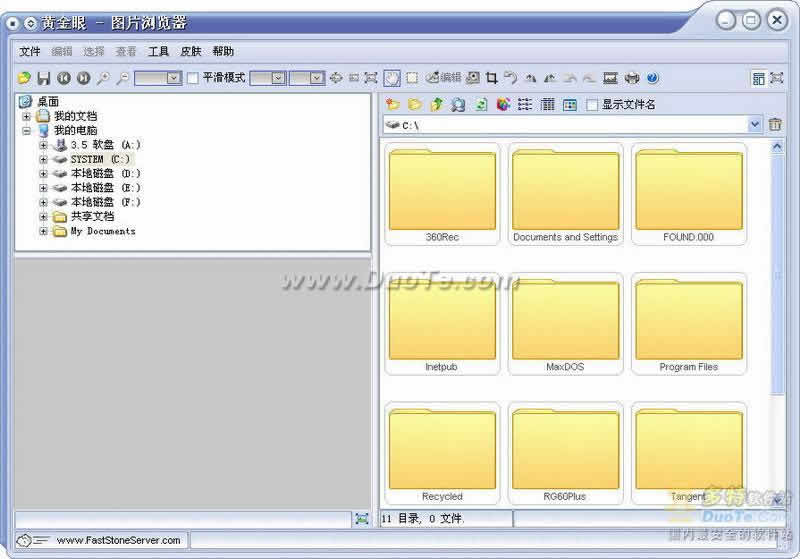This screenshot has height=559, width=800.
Task: Open the 皮肤 menu
Action: [x=191, y=52]
